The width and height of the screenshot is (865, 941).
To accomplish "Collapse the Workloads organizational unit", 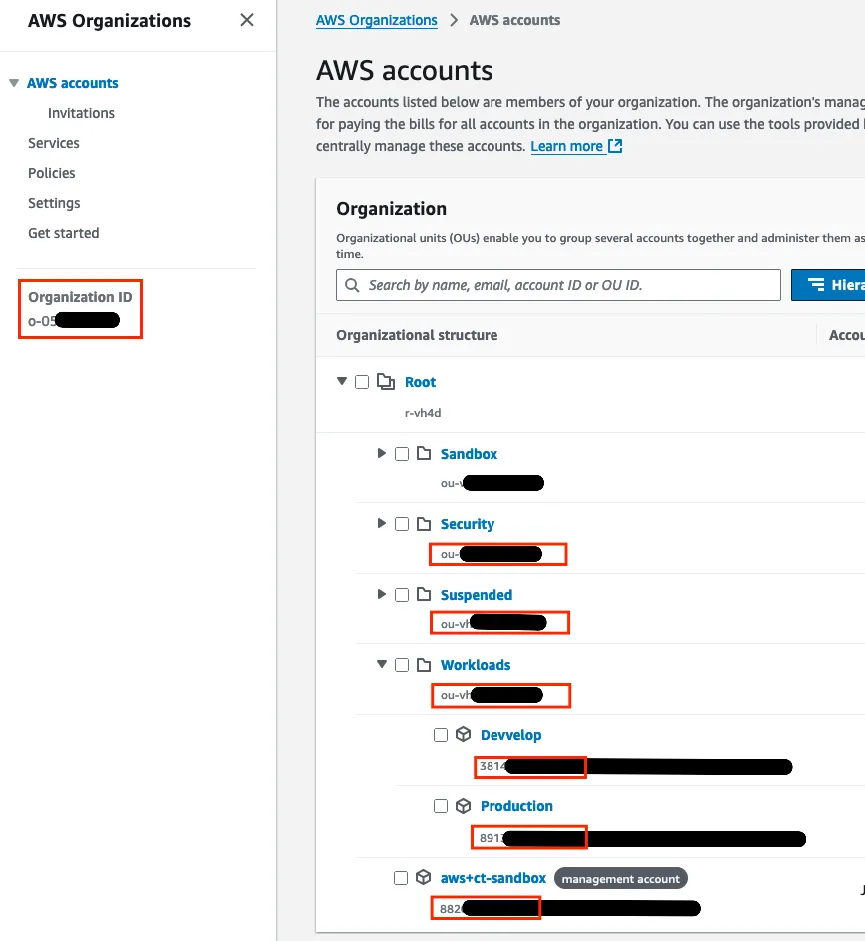I will click(x=382, y=664).
